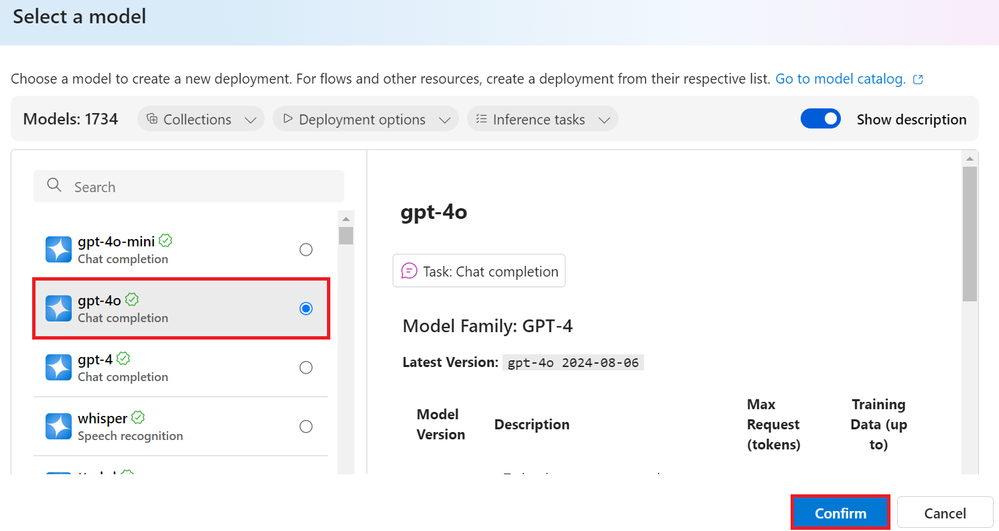Screen dimensions: 999x531
Task: Click the Model Family: GPT-4 heading
Action: 487,326
